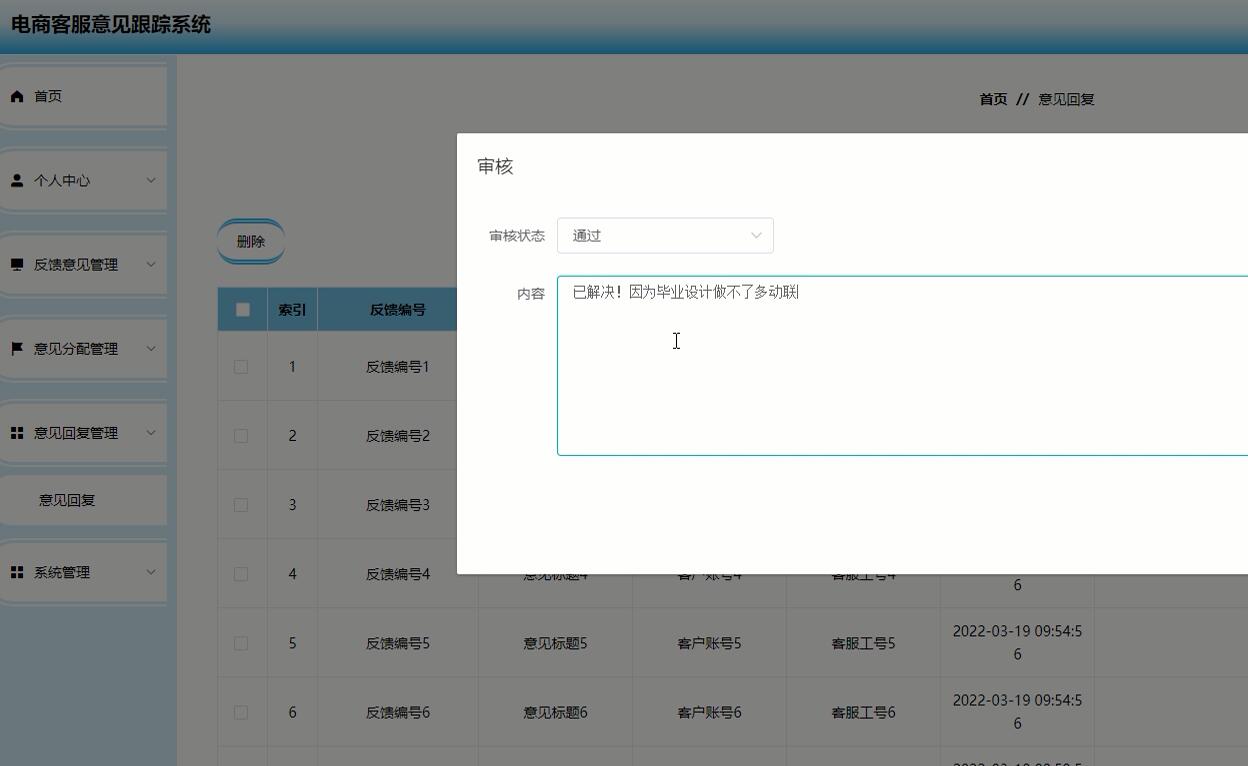
Task: Click the 反馈编号4 cell
Action: 398,574
